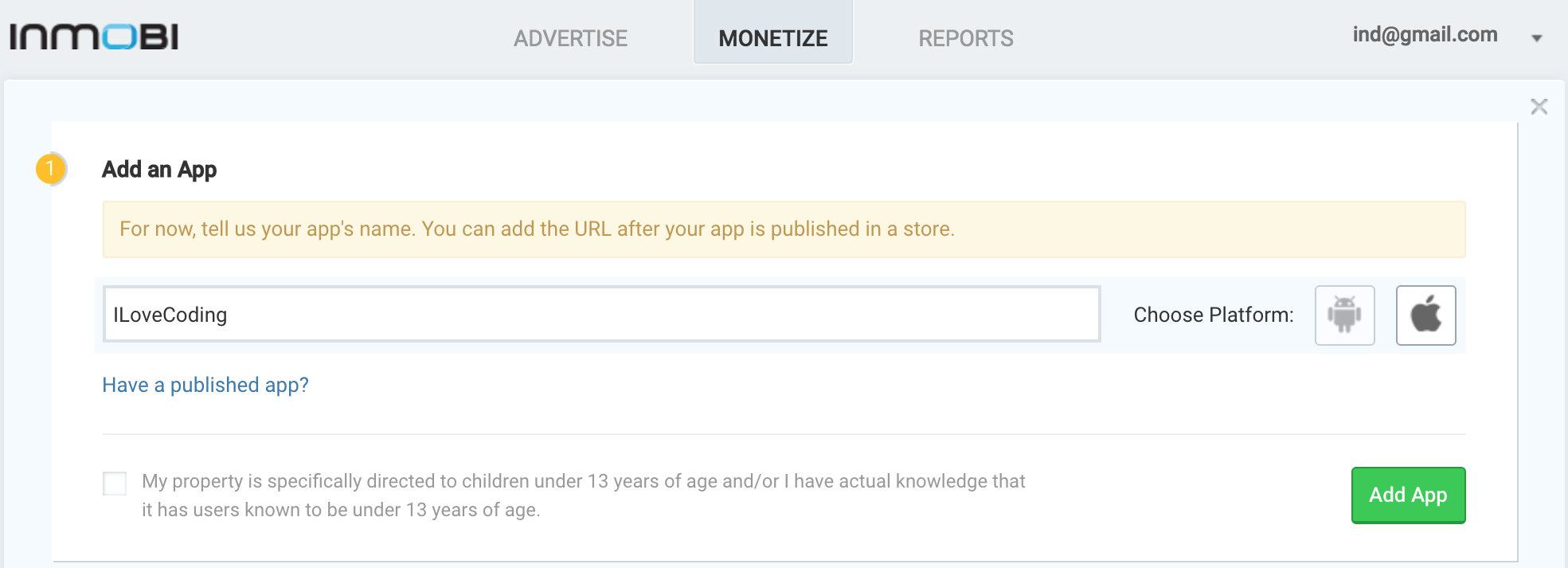The width and height of the screenshot is (1568, 568).
Task: Click the green Add App button
Action: pyautogui.click(x=1408, y=495)
